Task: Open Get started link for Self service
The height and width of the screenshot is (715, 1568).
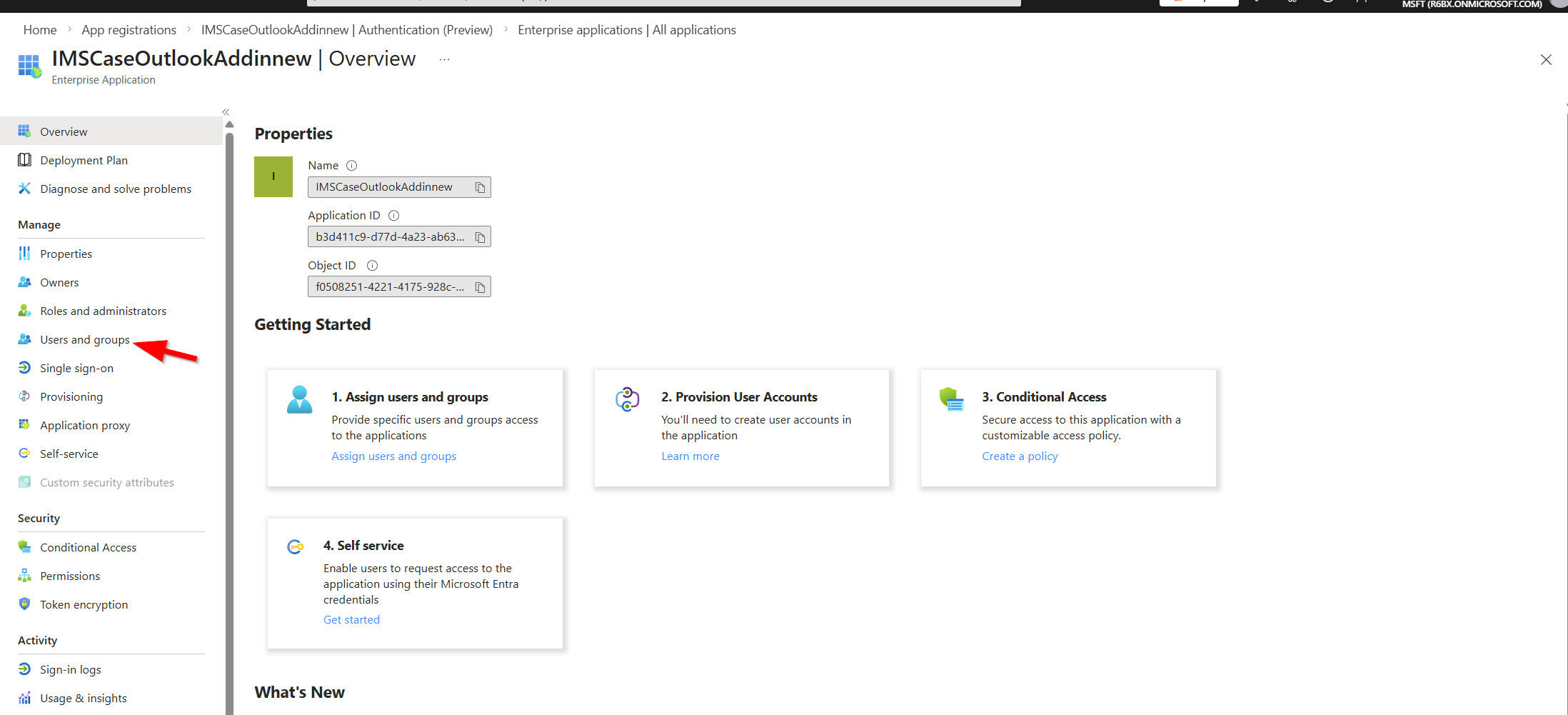Action: 351,620
